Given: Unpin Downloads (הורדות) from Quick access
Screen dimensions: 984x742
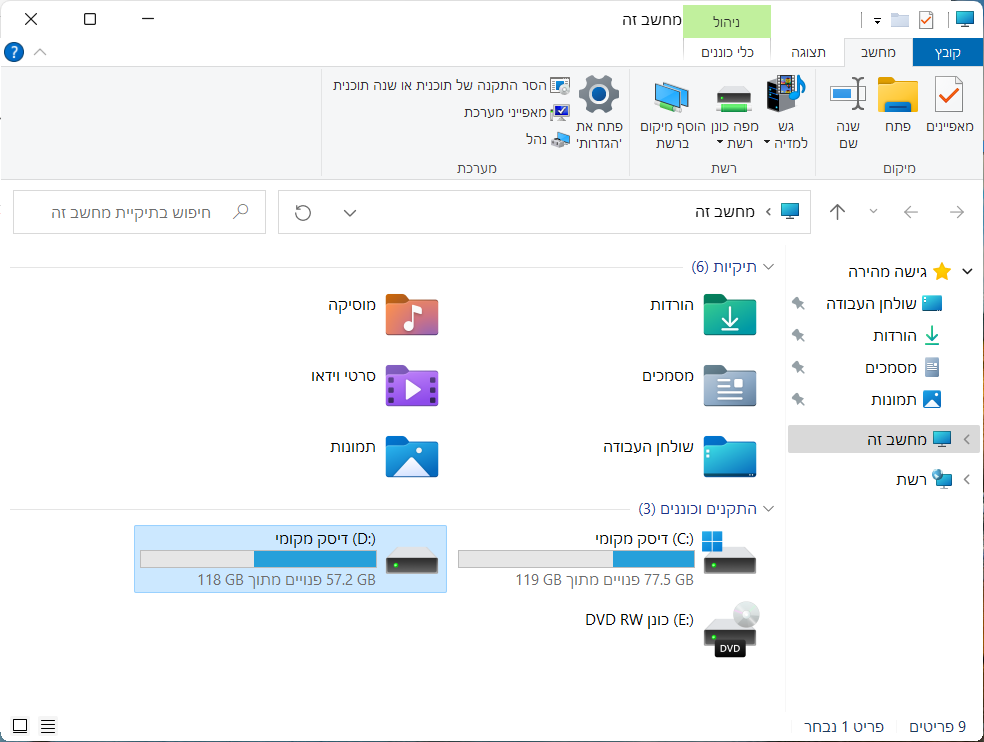Looking at the screenshot, I should pos(797,335).
